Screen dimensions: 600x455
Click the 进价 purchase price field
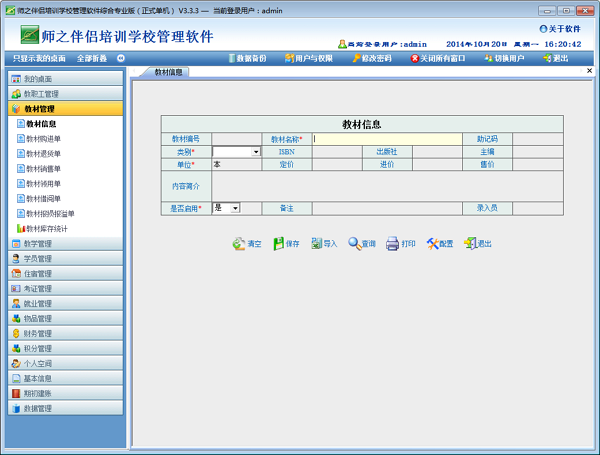[437, 165]
